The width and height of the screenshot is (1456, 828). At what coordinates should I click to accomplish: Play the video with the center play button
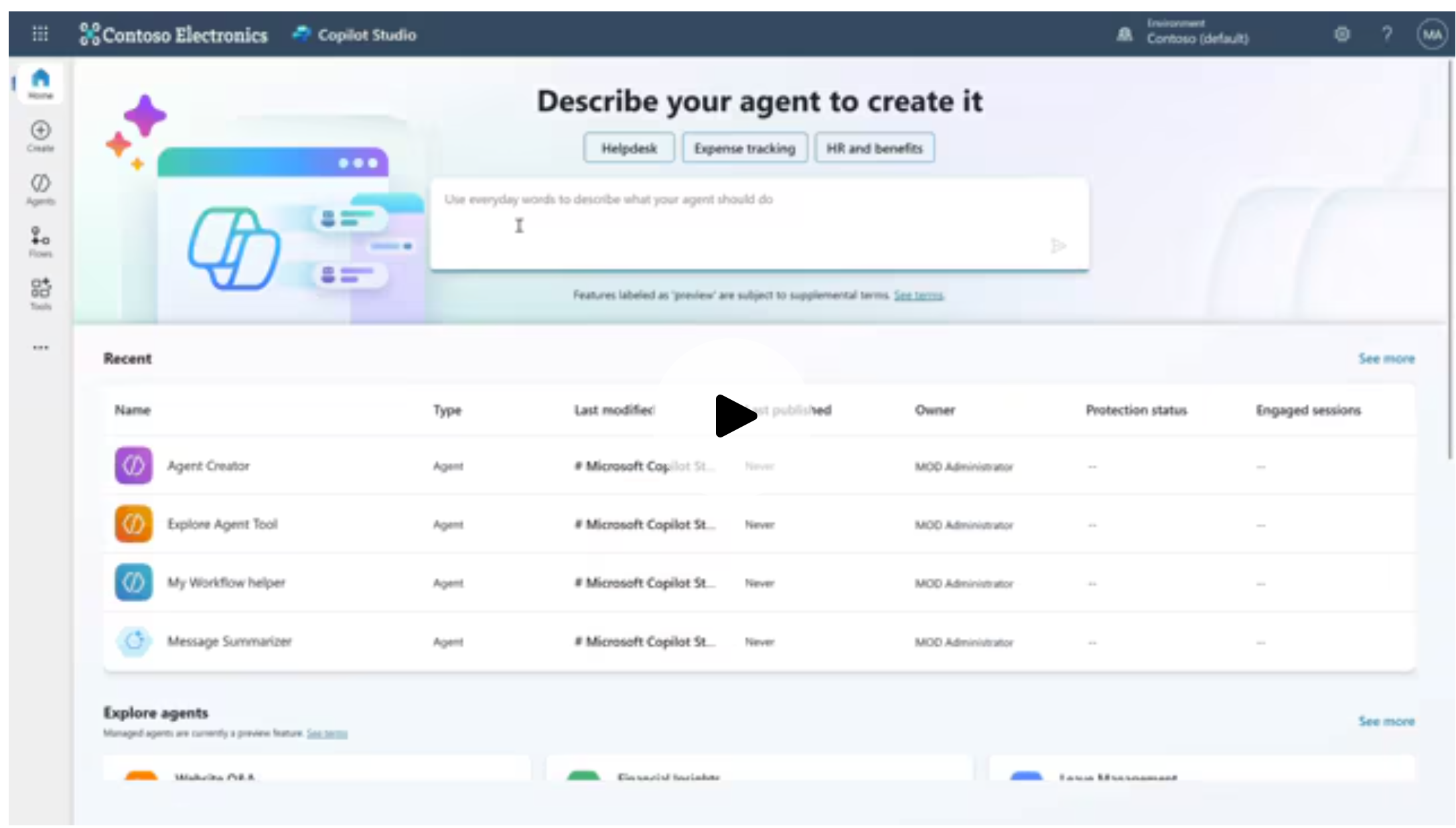[x=735, y=416]
